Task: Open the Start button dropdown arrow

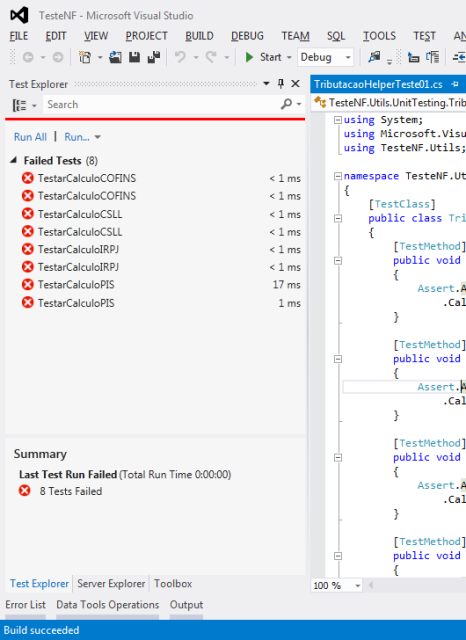Action: coord(289,58)
